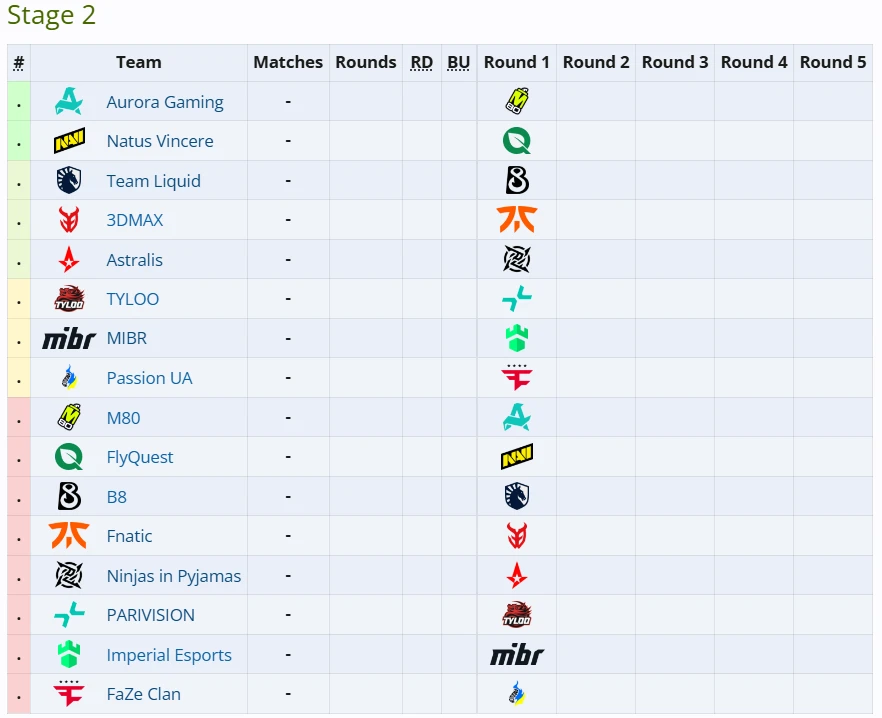Screen dimensions: 882x718
Task: Click the MIBR logo in Round 1 column
Action: 517,655
